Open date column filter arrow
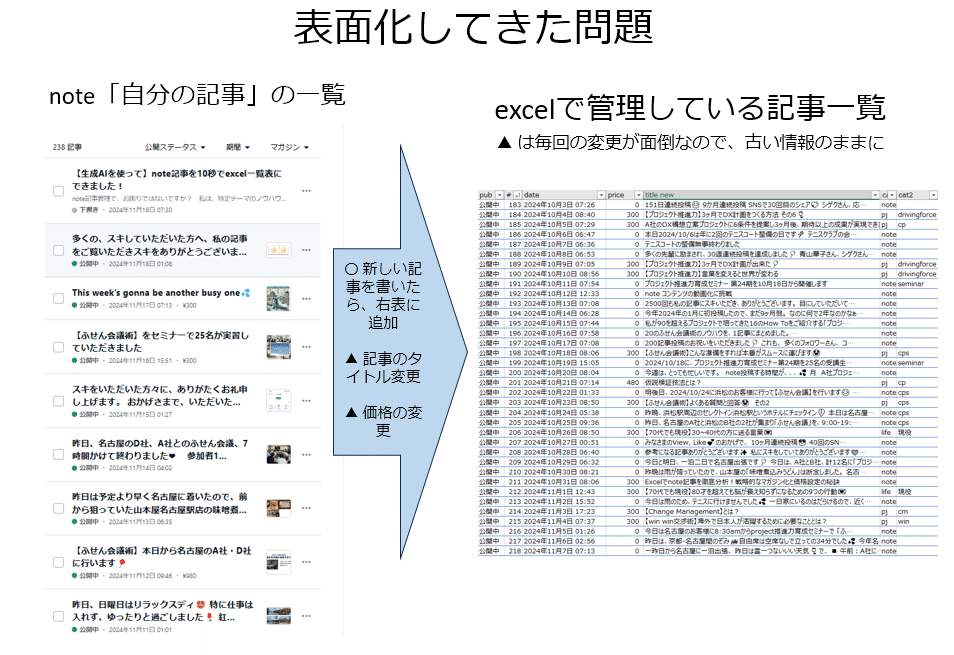The height and width of the screenshot is (655, 954). 601,195
